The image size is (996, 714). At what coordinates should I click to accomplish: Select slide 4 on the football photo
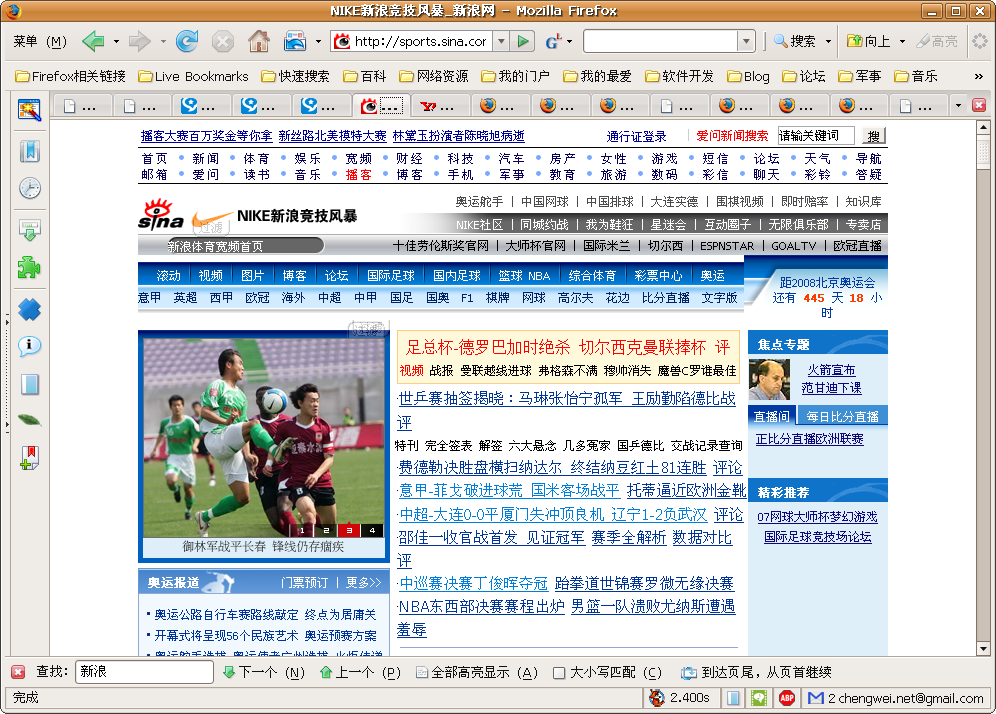[372, 530]
